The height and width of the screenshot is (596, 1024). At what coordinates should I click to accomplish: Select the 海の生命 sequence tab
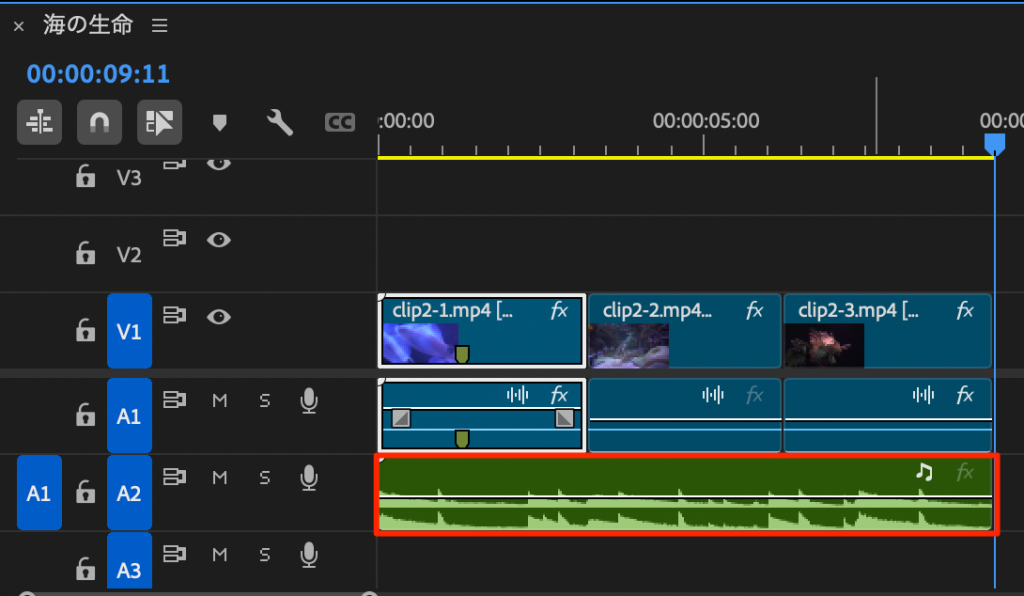pos(88,26)
